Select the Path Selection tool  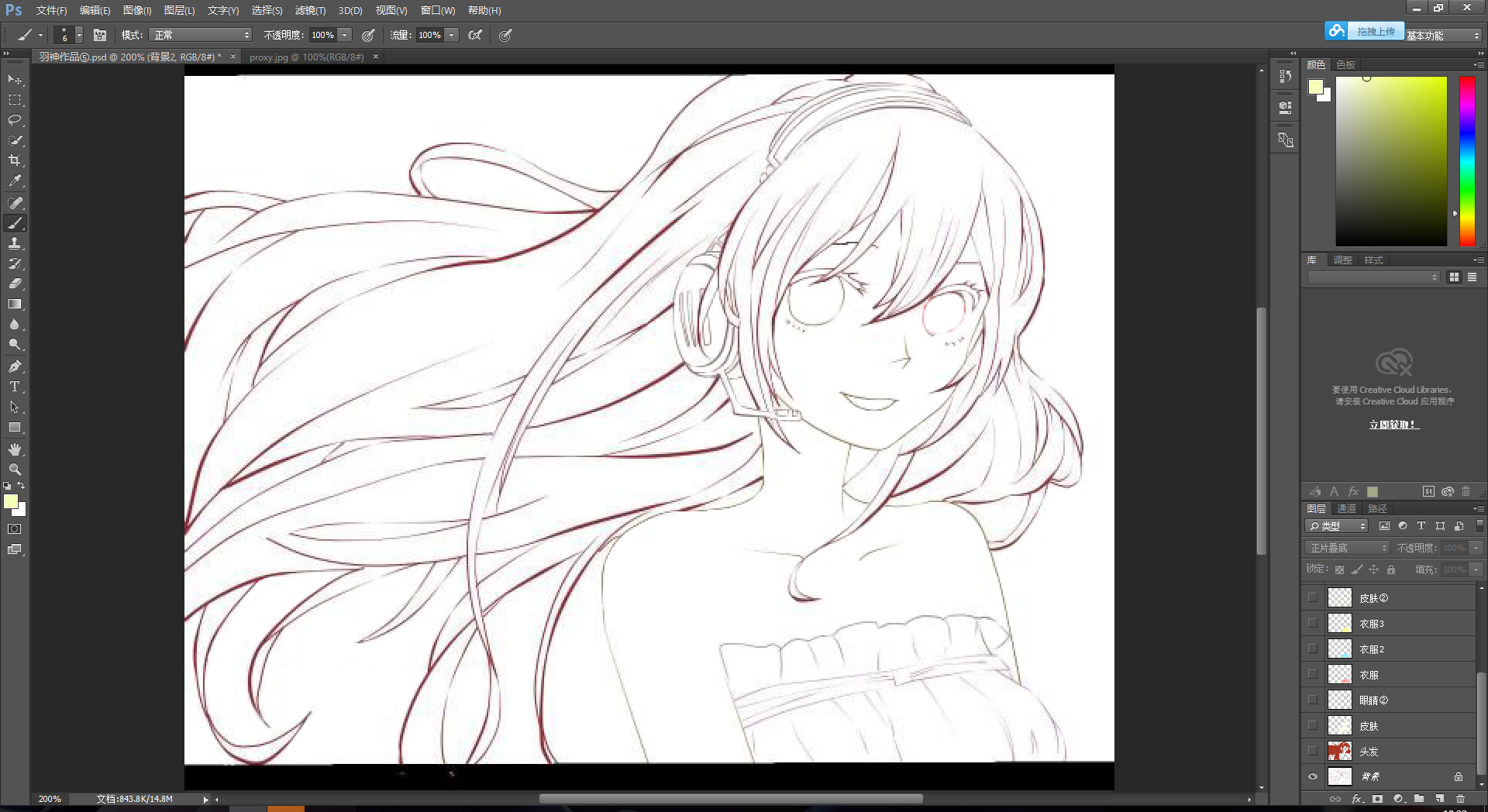pos(15,407)
